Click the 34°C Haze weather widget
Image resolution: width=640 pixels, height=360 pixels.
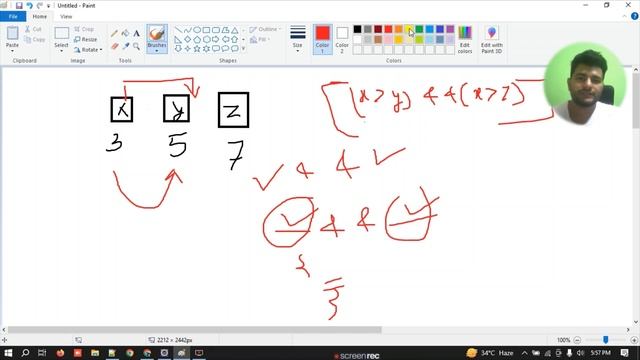click(490, 353)
